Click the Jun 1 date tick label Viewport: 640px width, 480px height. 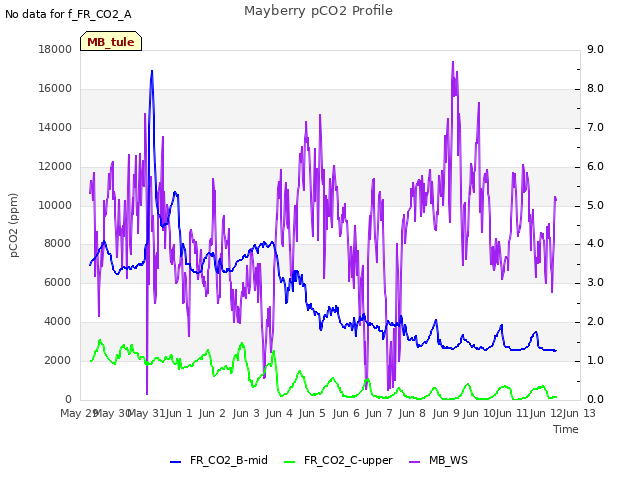(x=179, y=413)
